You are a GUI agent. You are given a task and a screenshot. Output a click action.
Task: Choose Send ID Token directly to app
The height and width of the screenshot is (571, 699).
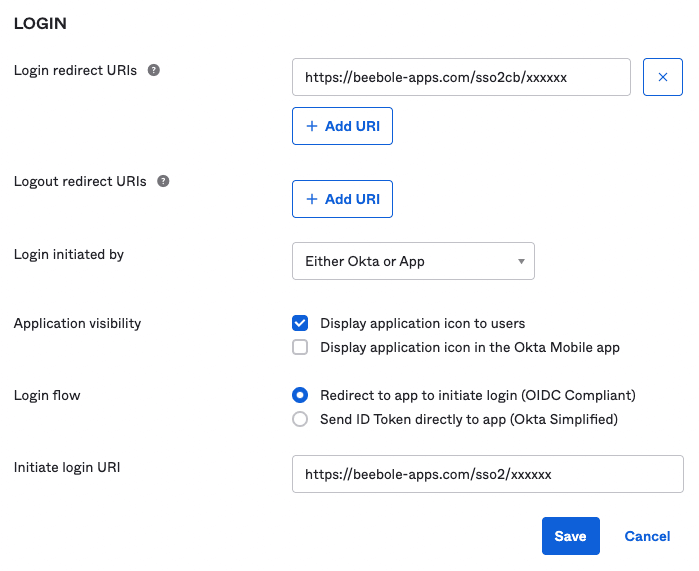[x=300, y=419]
